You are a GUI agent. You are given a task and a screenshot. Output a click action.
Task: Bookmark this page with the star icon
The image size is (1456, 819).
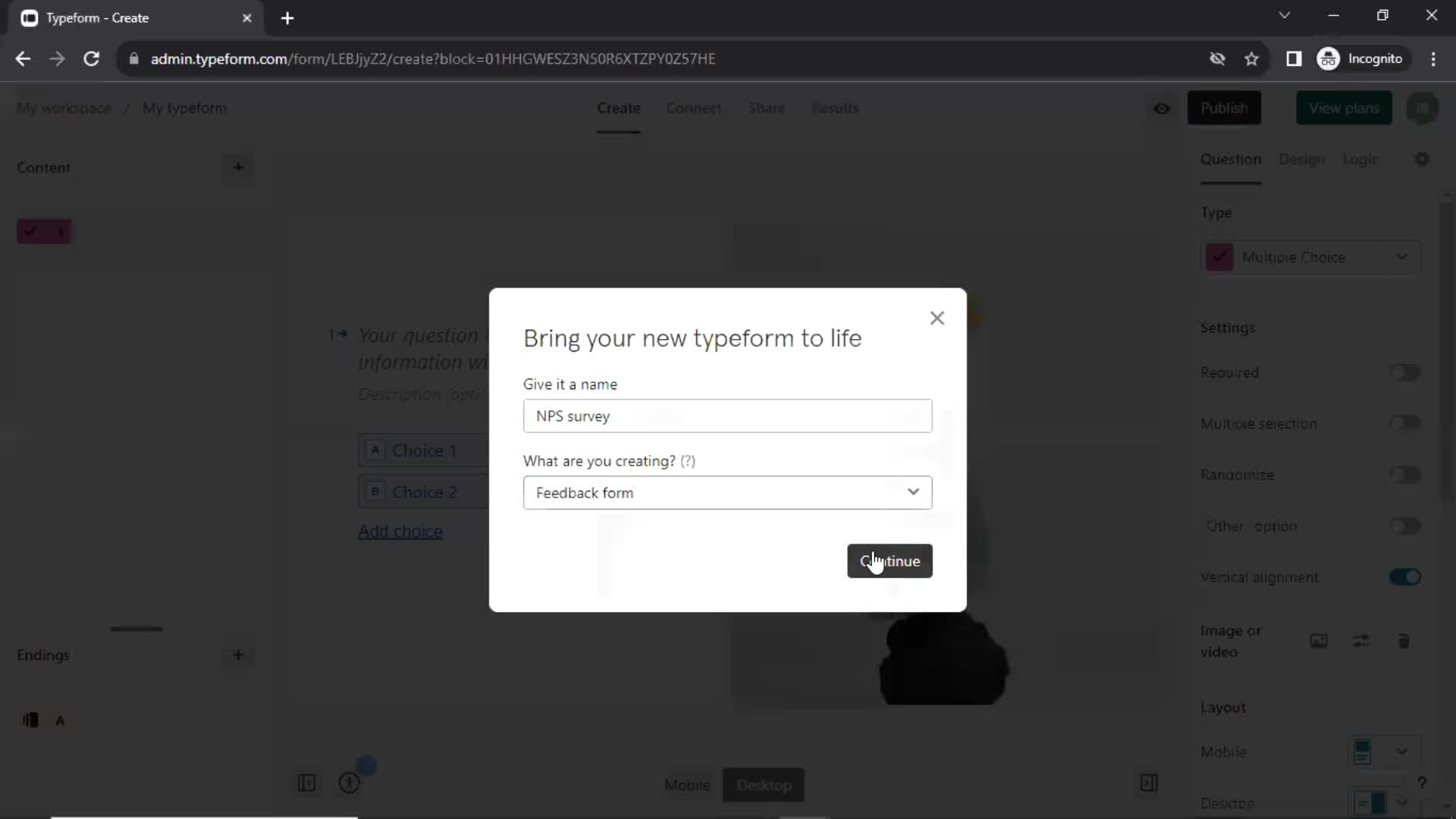point(1251,58)
